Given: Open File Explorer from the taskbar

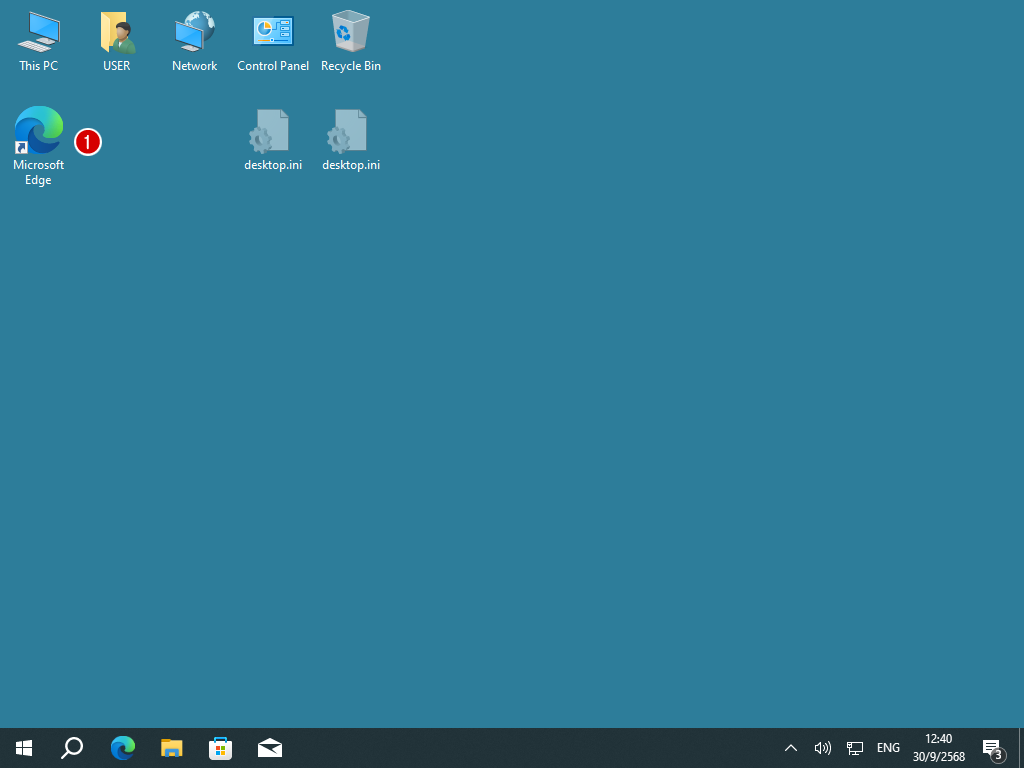Looking at the screenshot, I should point(172,748).
